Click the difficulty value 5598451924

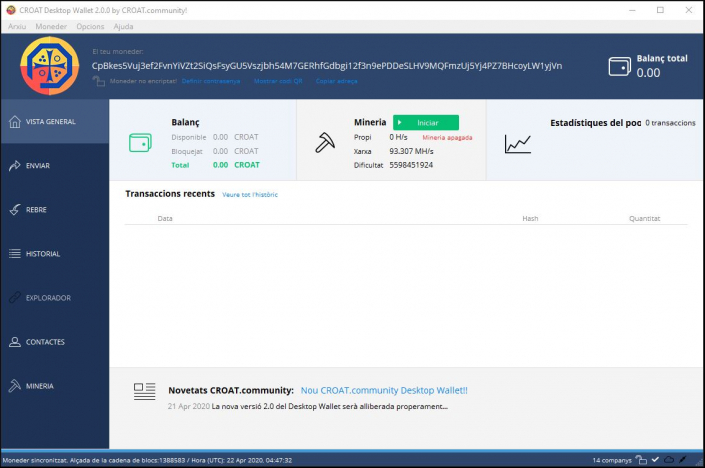tap(411, 165)
